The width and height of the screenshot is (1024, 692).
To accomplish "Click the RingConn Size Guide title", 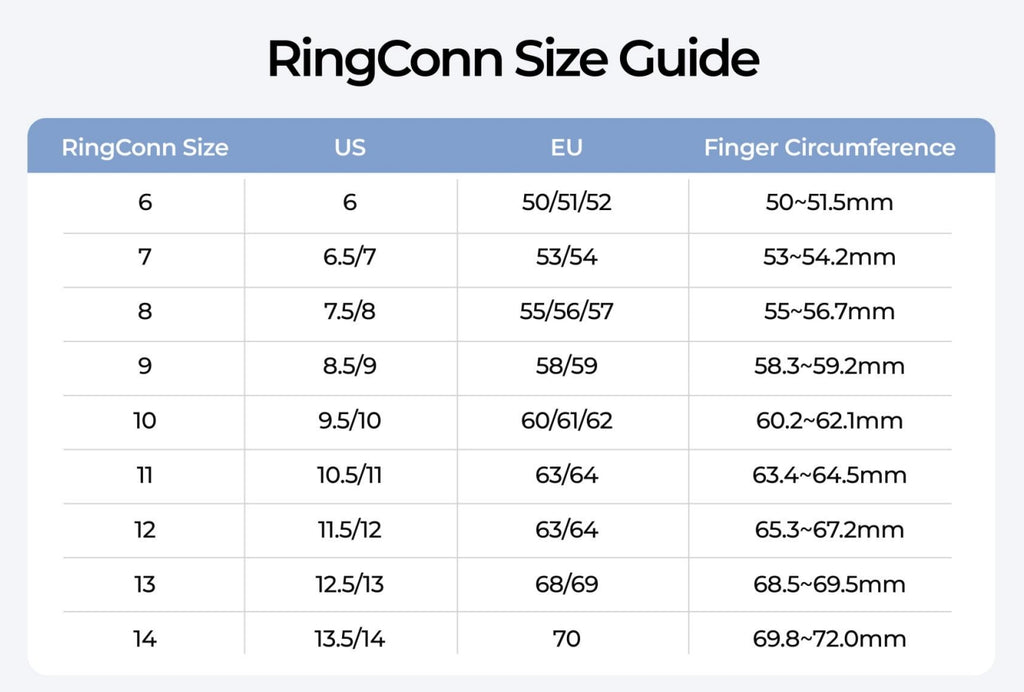I will [x=512, y=60].
